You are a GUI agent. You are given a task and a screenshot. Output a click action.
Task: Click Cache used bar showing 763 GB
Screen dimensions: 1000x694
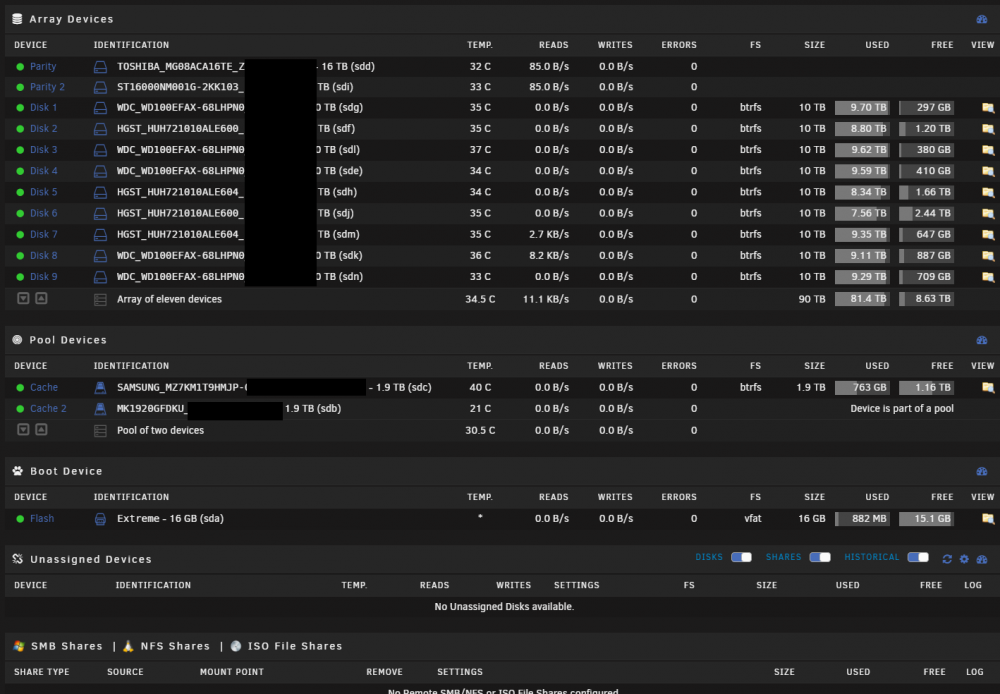(862, 387)
